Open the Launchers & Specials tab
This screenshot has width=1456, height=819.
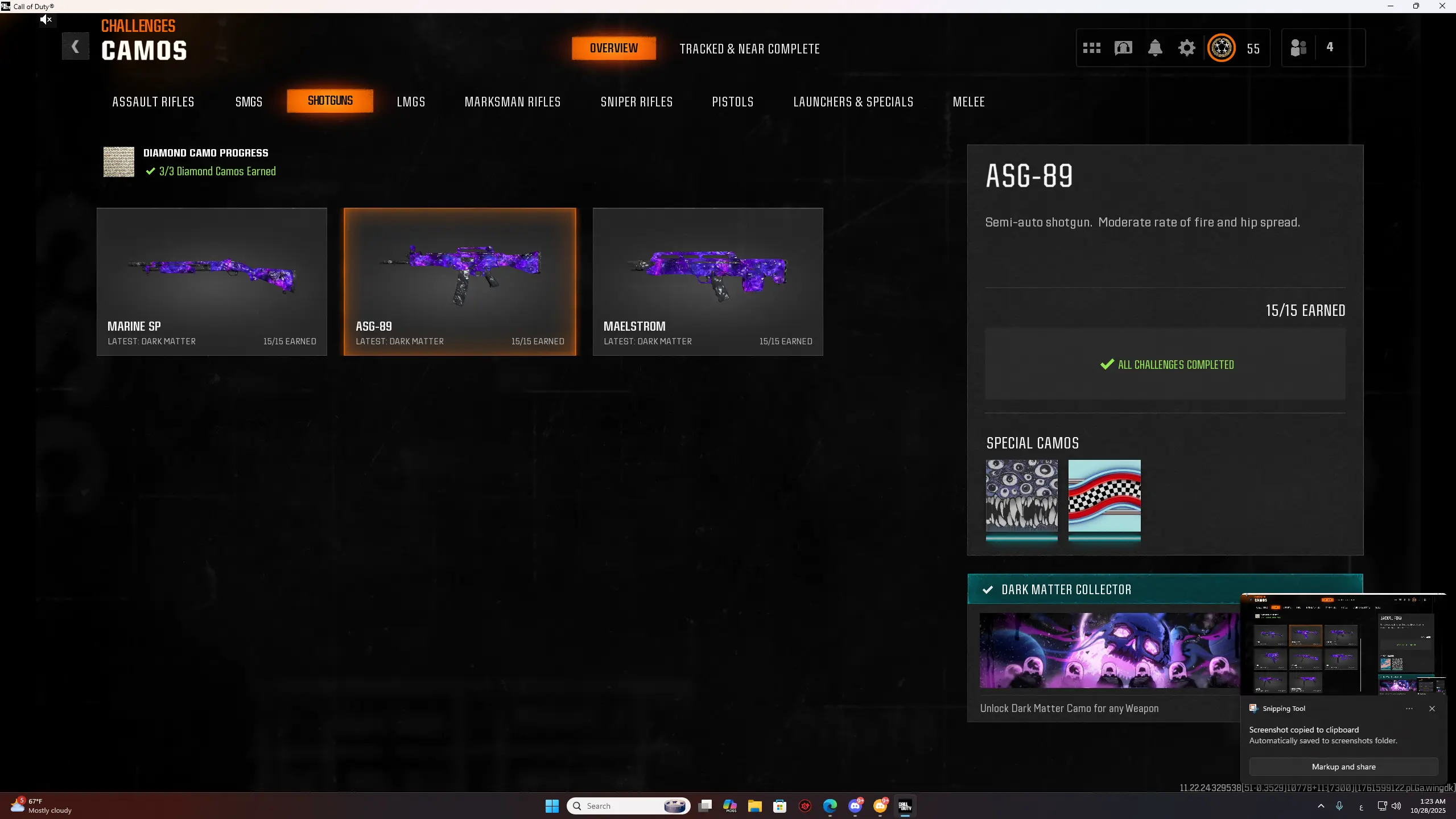point(853,102)
